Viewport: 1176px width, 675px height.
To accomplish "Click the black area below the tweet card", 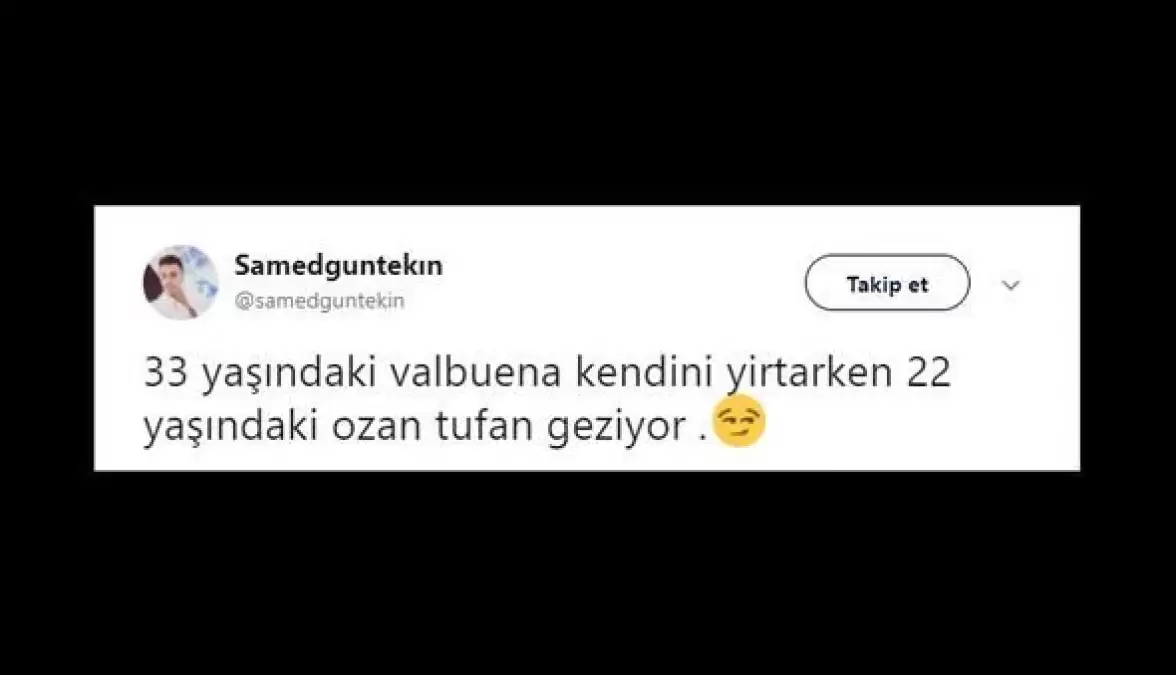I will [x=588, y=574].
